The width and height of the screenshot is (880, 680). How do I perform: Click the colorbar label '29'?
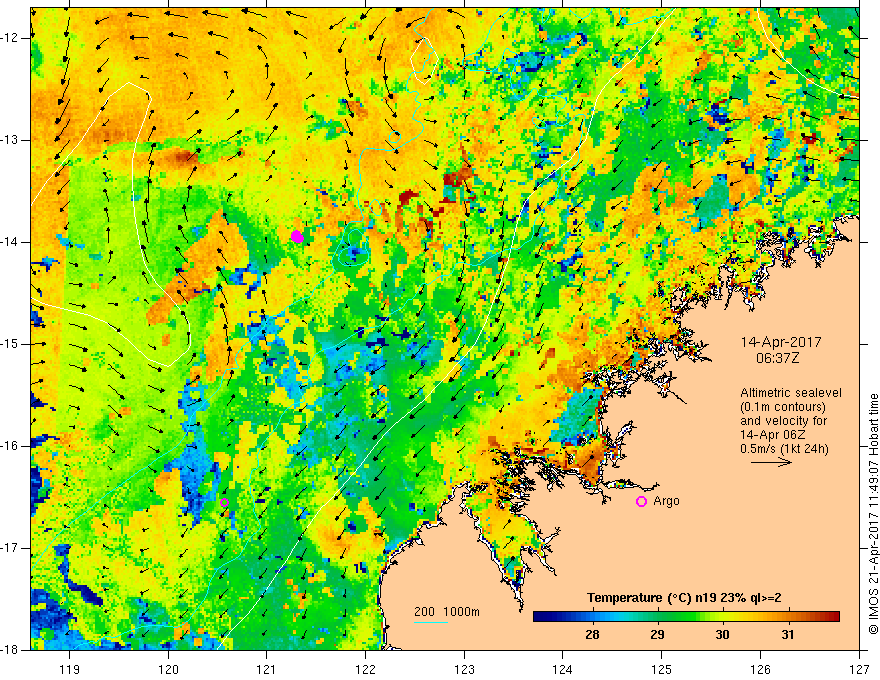pos(657,635)
